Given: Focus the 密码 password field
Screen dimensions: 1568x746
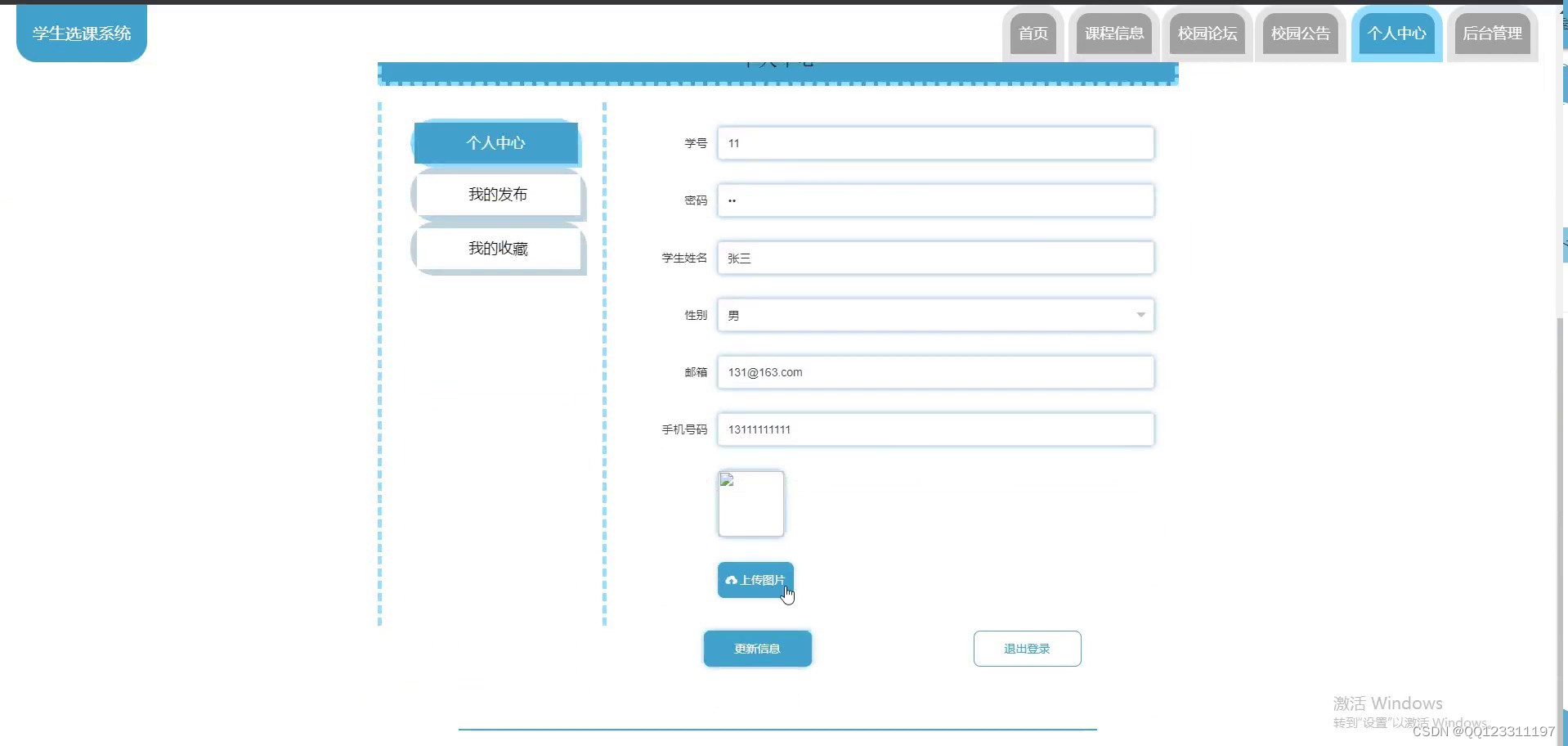Looking at the screenshot, I should coord(935,200).
